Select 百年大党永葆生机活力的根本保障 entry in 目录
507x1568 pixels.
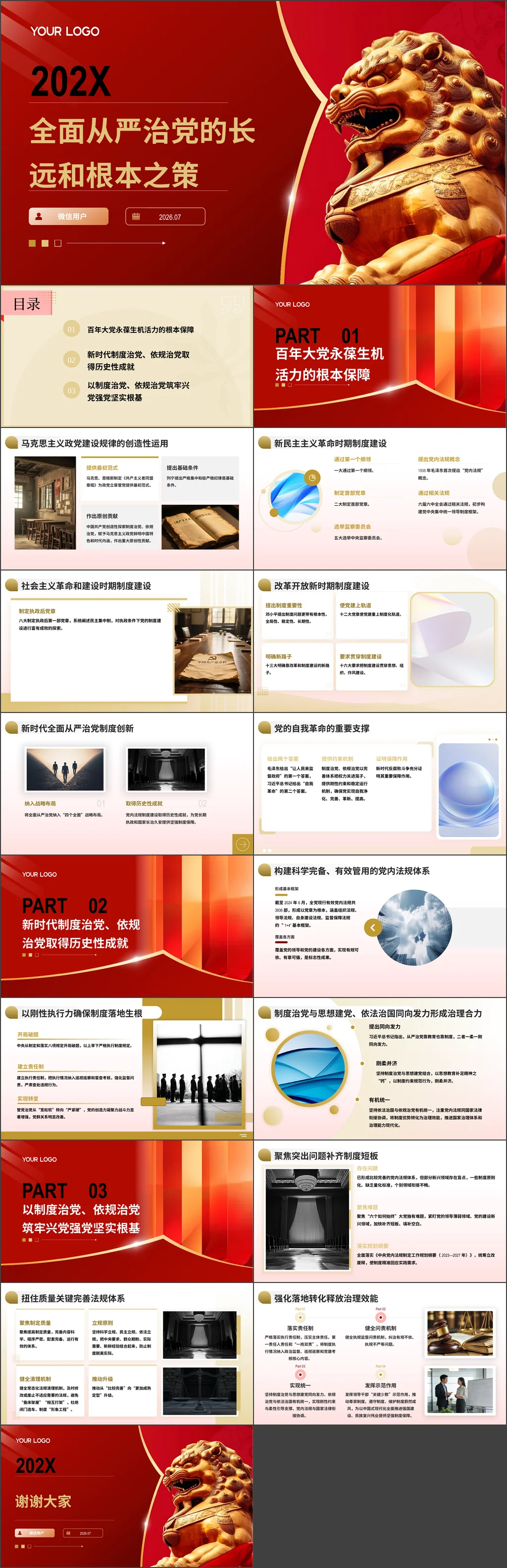[140, 330]
